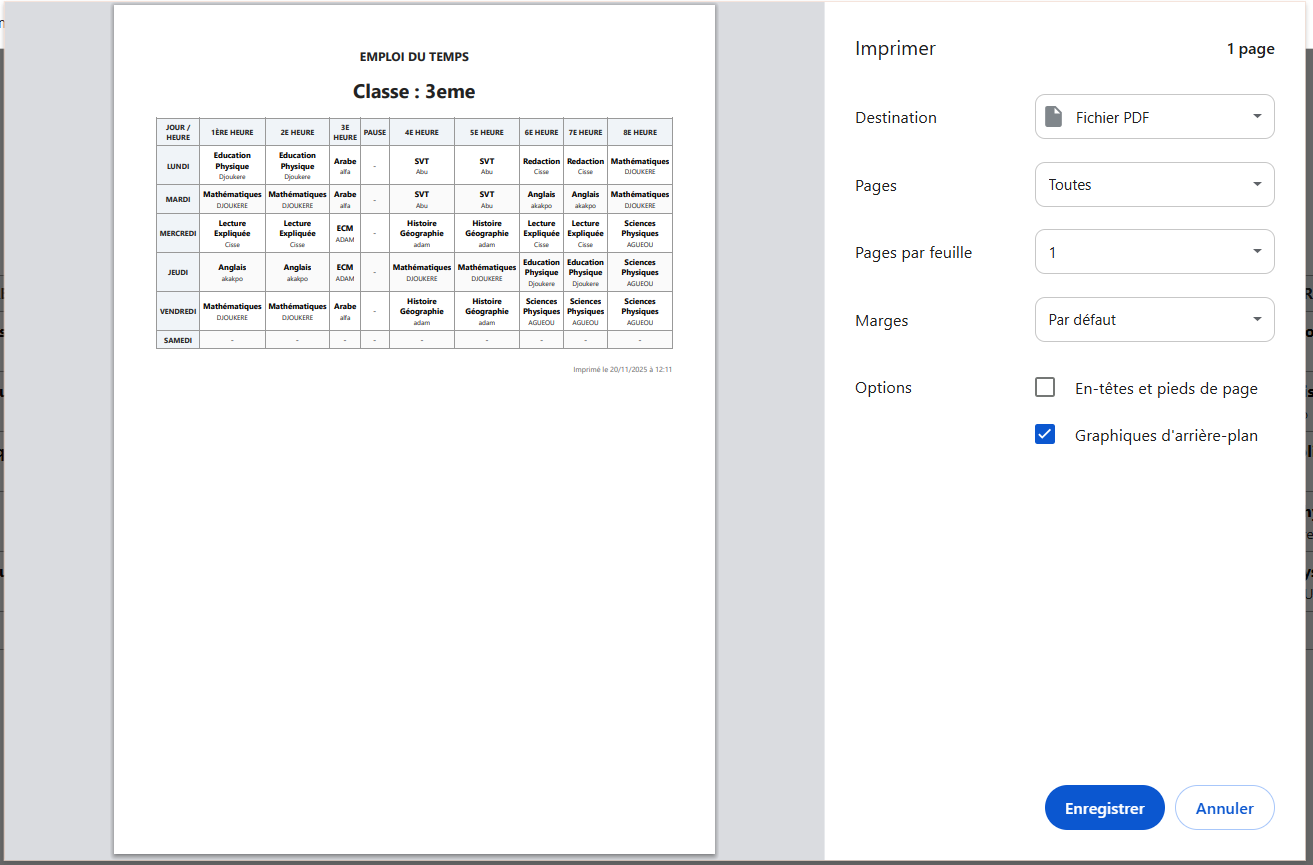This screenshot has height=865, width=1313.
Task: Enable the En-têtes et pieds de page checkbox
Action: click(x=1045, y=388)
